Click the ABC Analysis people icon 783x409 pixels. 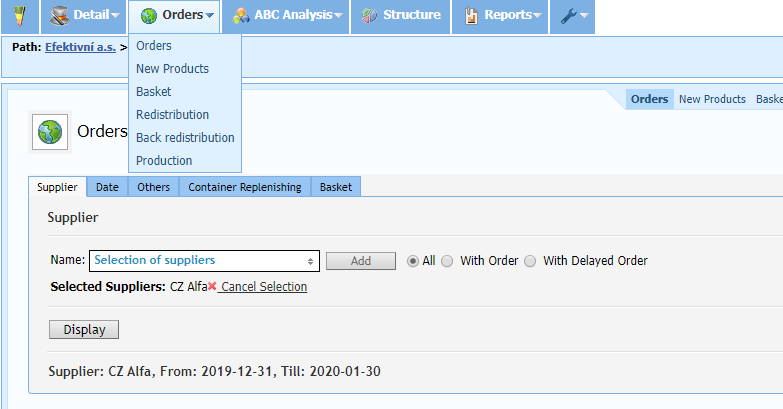pos(241,16)
